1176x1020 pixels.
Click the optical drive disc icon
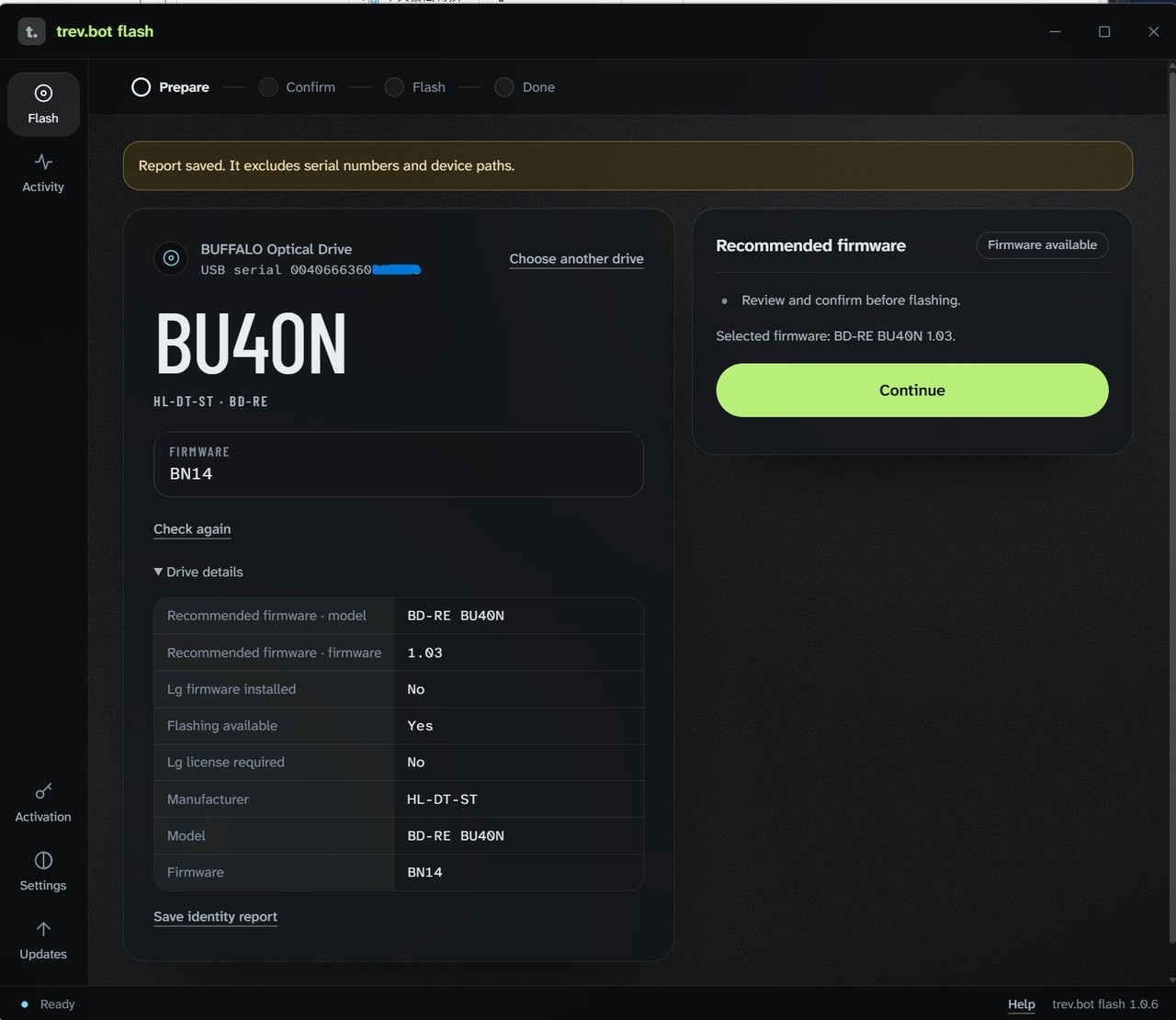(171, 258)
